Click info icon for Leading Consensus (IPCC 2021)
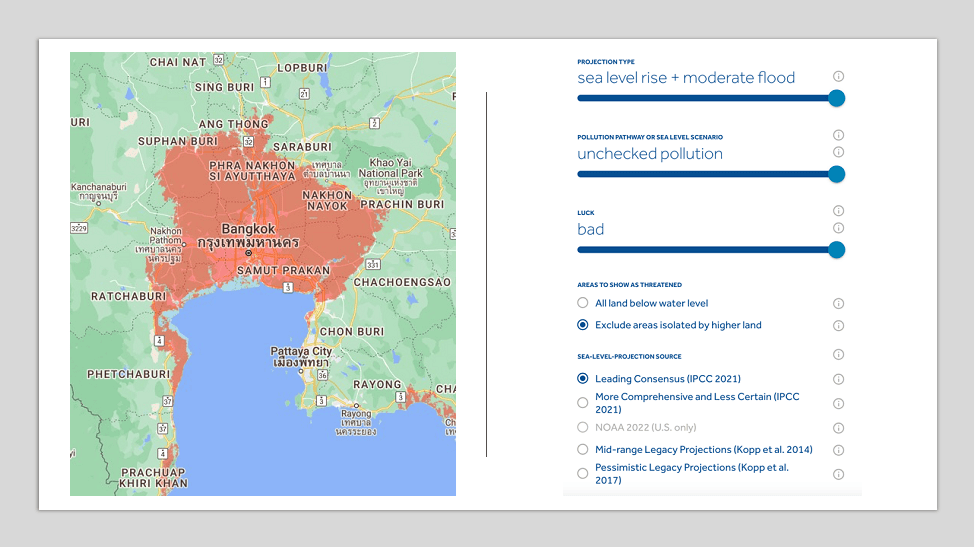975x548 pixels. 838,379
